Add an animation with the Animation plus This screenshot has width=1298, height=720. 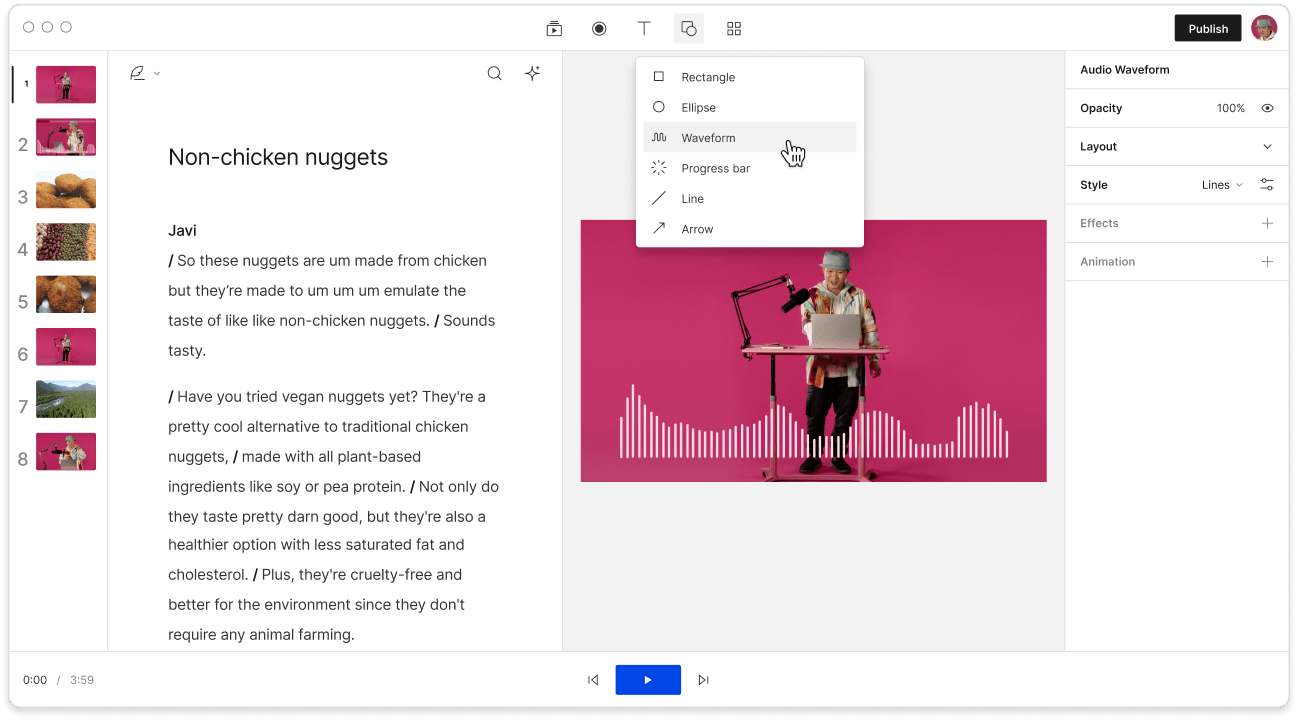click(1267, 261)
